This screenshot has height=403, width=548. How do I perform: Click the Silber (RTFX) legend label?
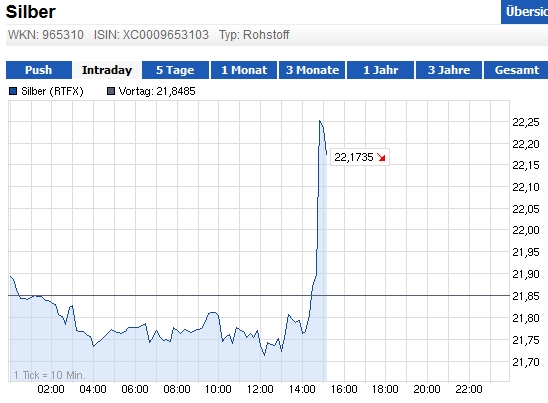(52, 91)
